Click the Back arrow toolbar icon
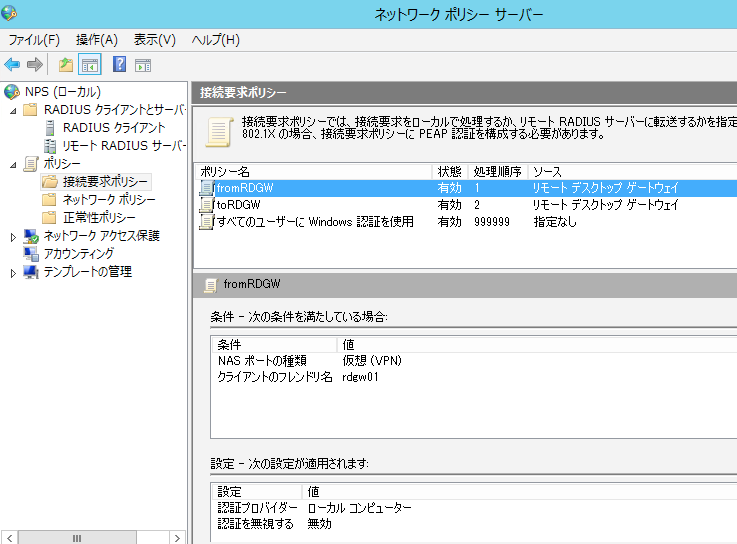This screenshot has height=544, width=737. click(x=12, y=64)
